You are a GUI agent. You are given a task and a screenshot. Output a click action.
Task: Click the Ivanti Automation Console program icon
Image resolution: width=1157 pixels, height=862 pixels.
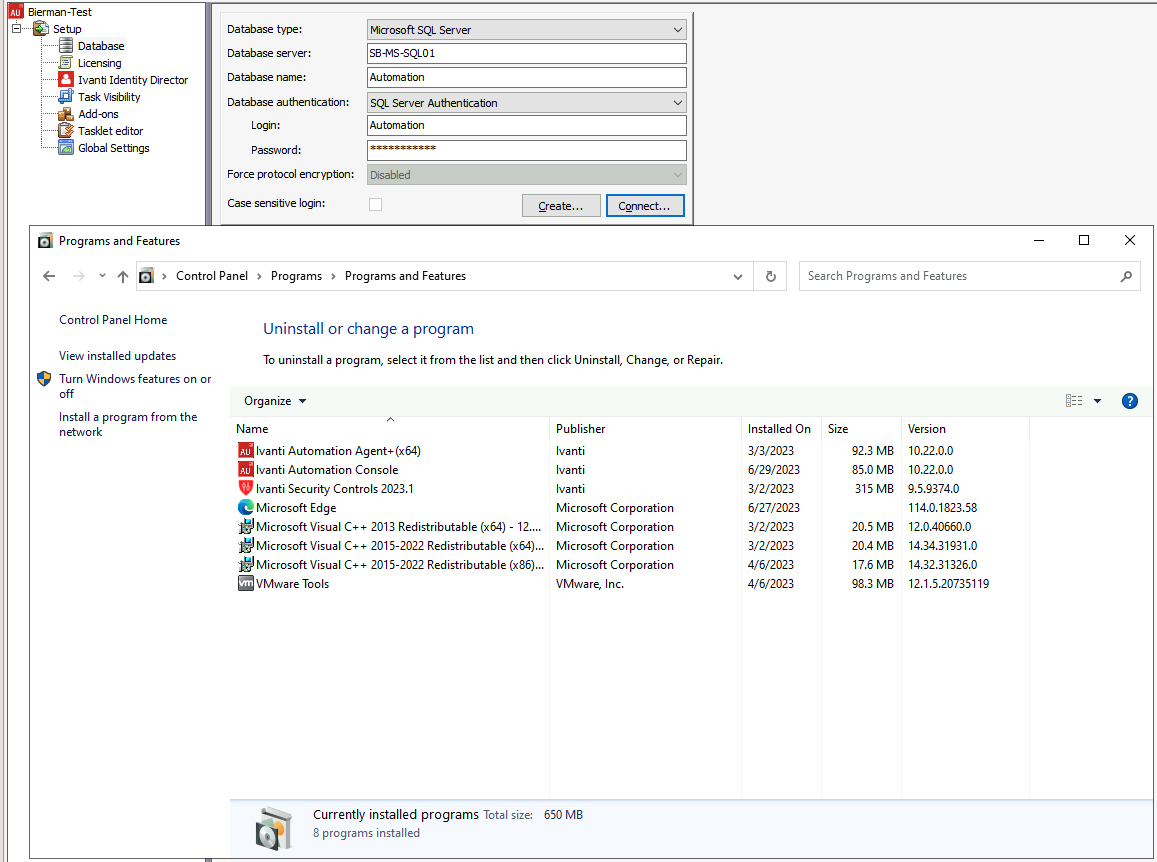coord(246,469)
